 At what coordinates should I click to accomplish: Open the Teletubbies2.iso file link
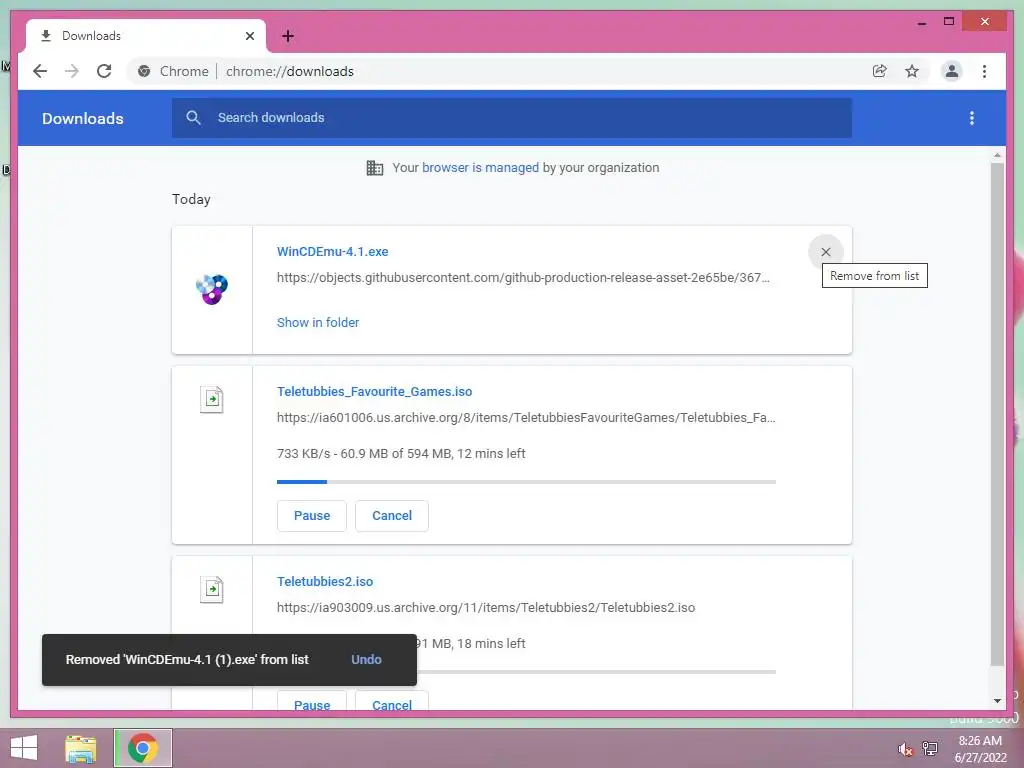pyautogui.click(x=325, y=582)
